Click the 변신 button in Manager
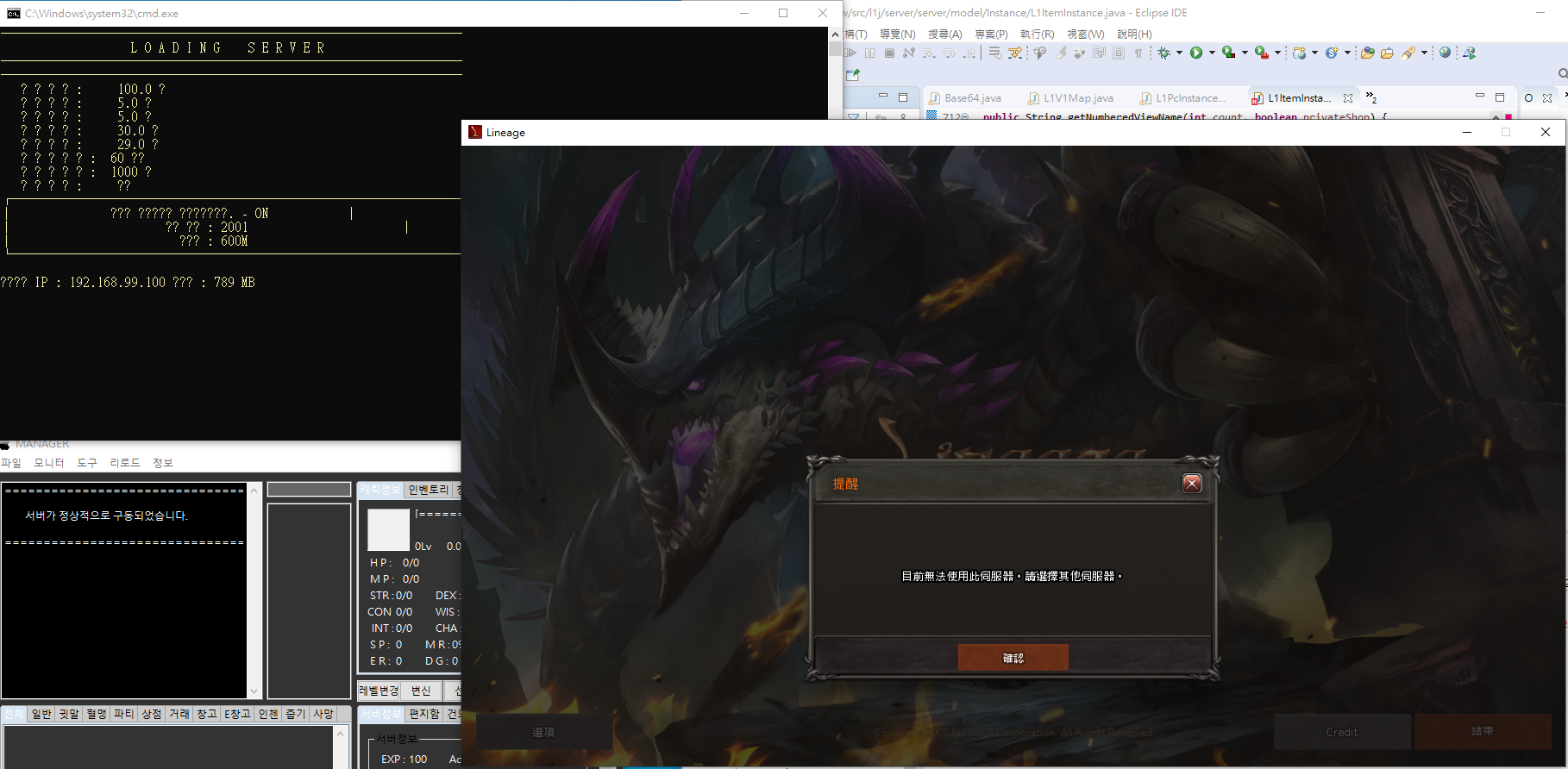 click(x=421, y=691)
